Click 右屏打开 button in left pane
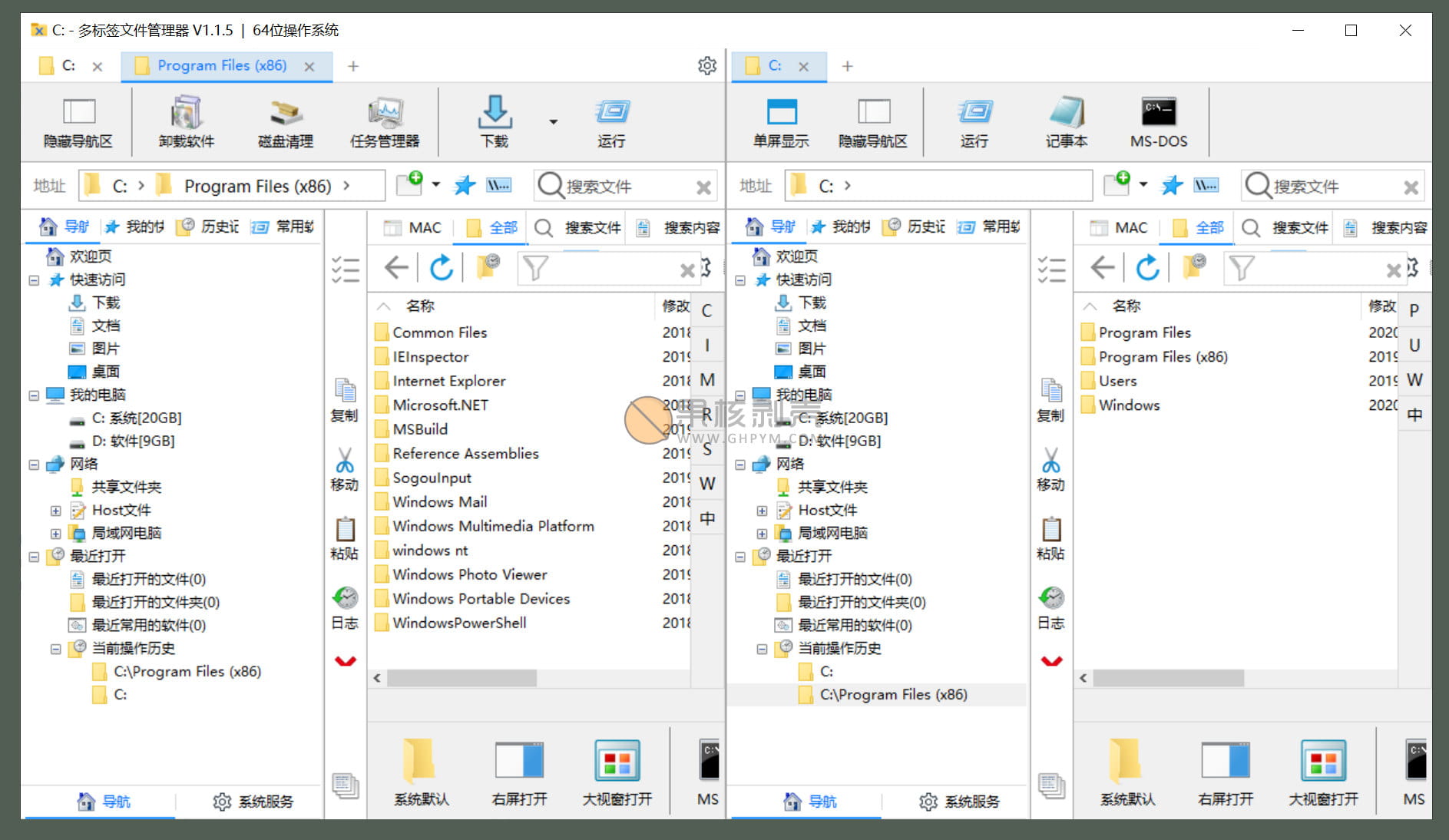Image resolution: width=1449 pixels, height=840 pixels. click(x=519, y=772)
